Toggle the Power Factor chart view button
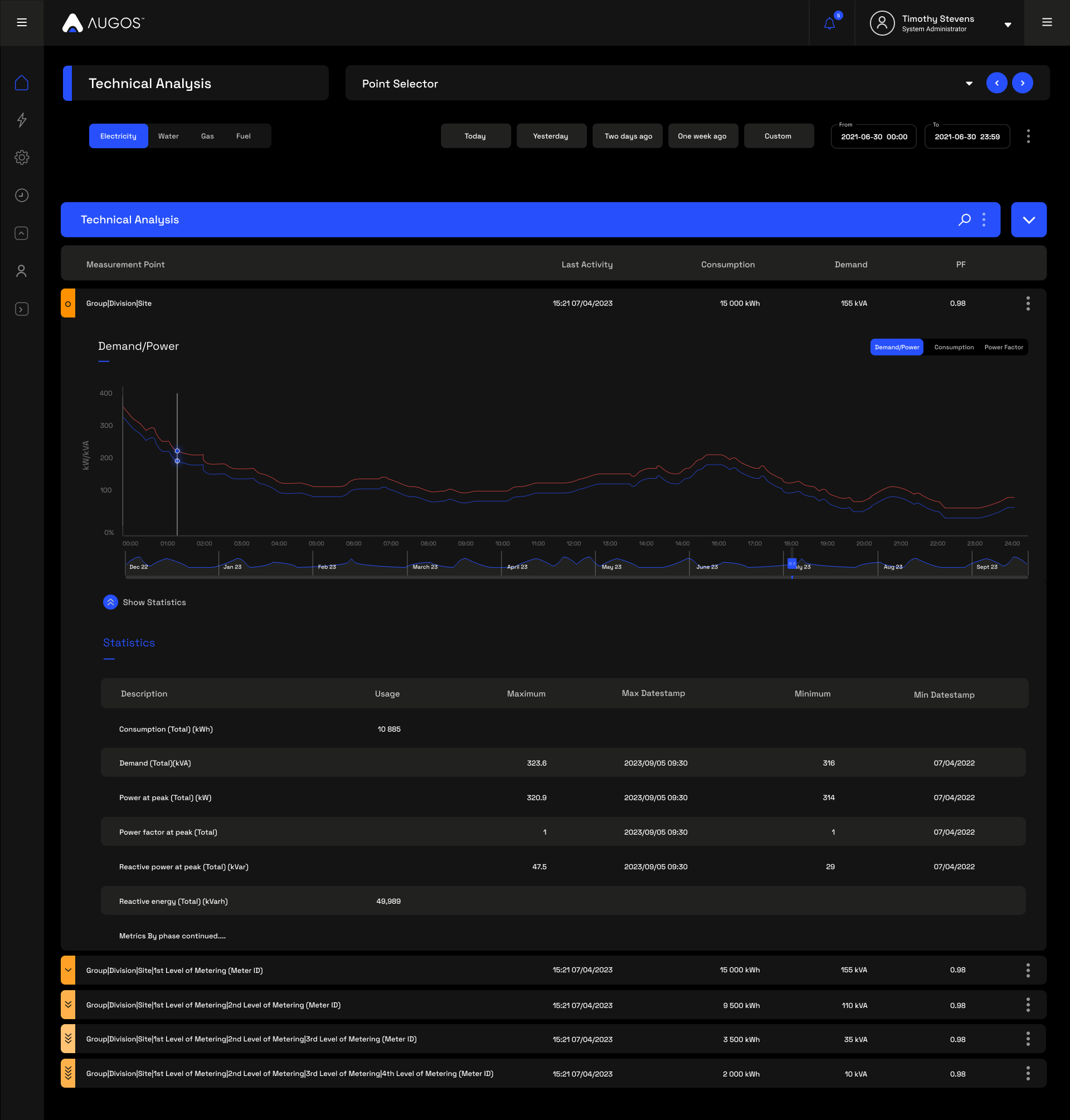 click(1004, 347)
